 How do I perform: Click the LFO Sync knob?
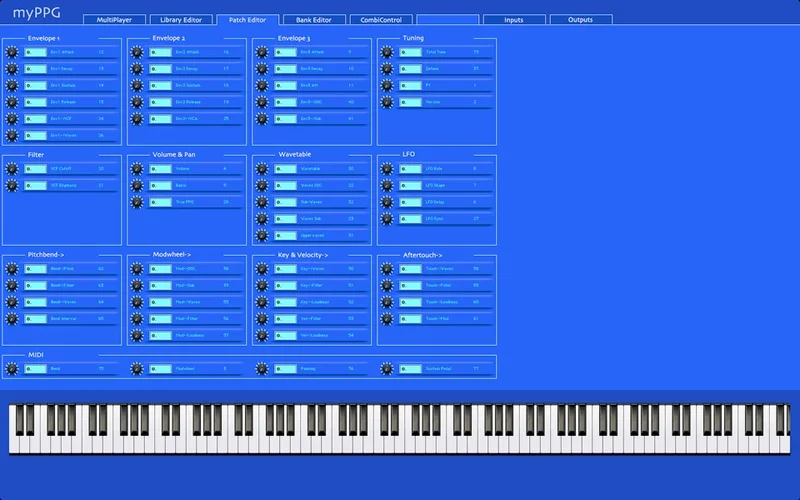tap(387, 219)
